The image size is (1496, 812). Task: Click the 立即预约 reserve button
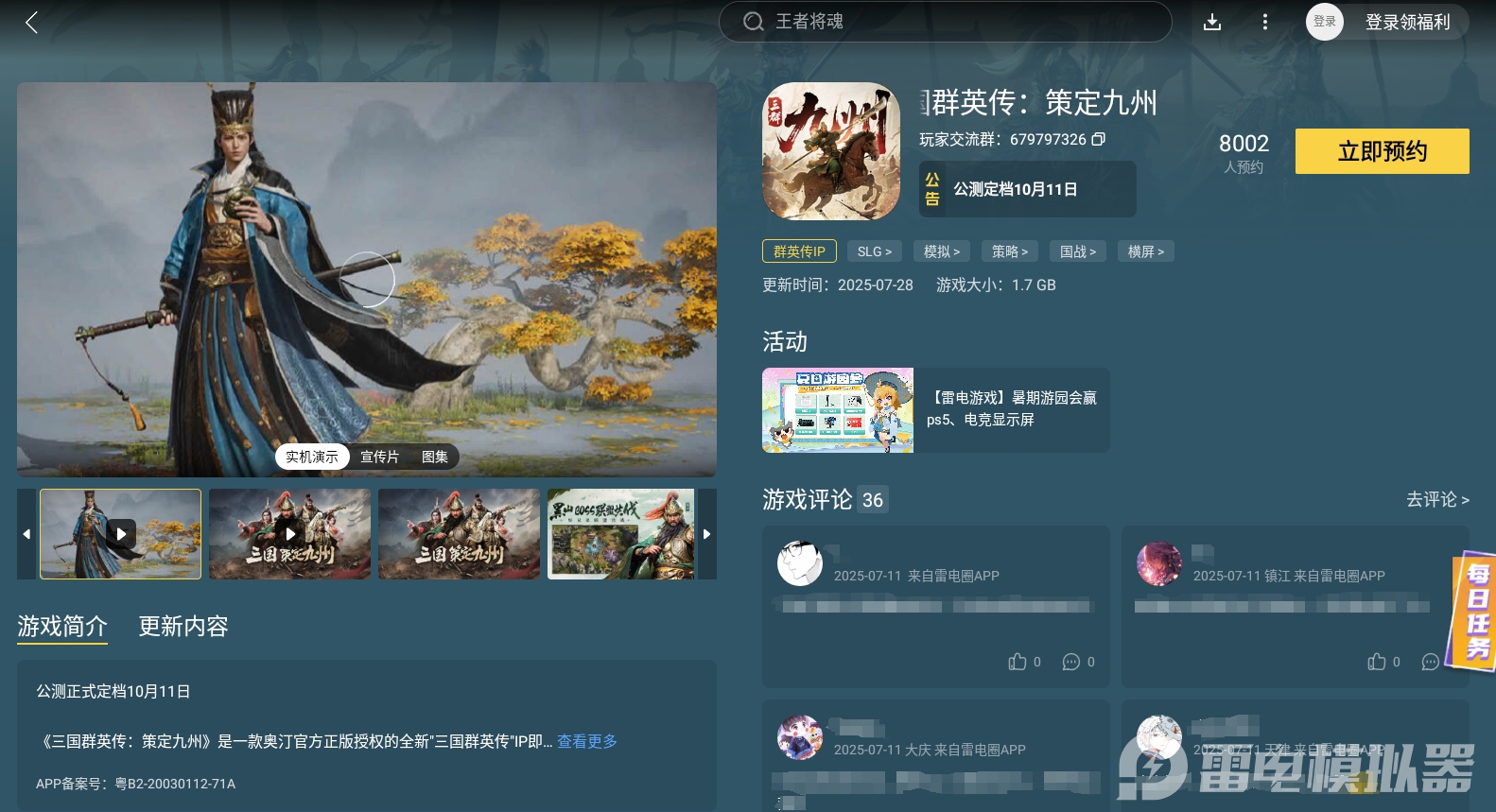click(1382, 151)
